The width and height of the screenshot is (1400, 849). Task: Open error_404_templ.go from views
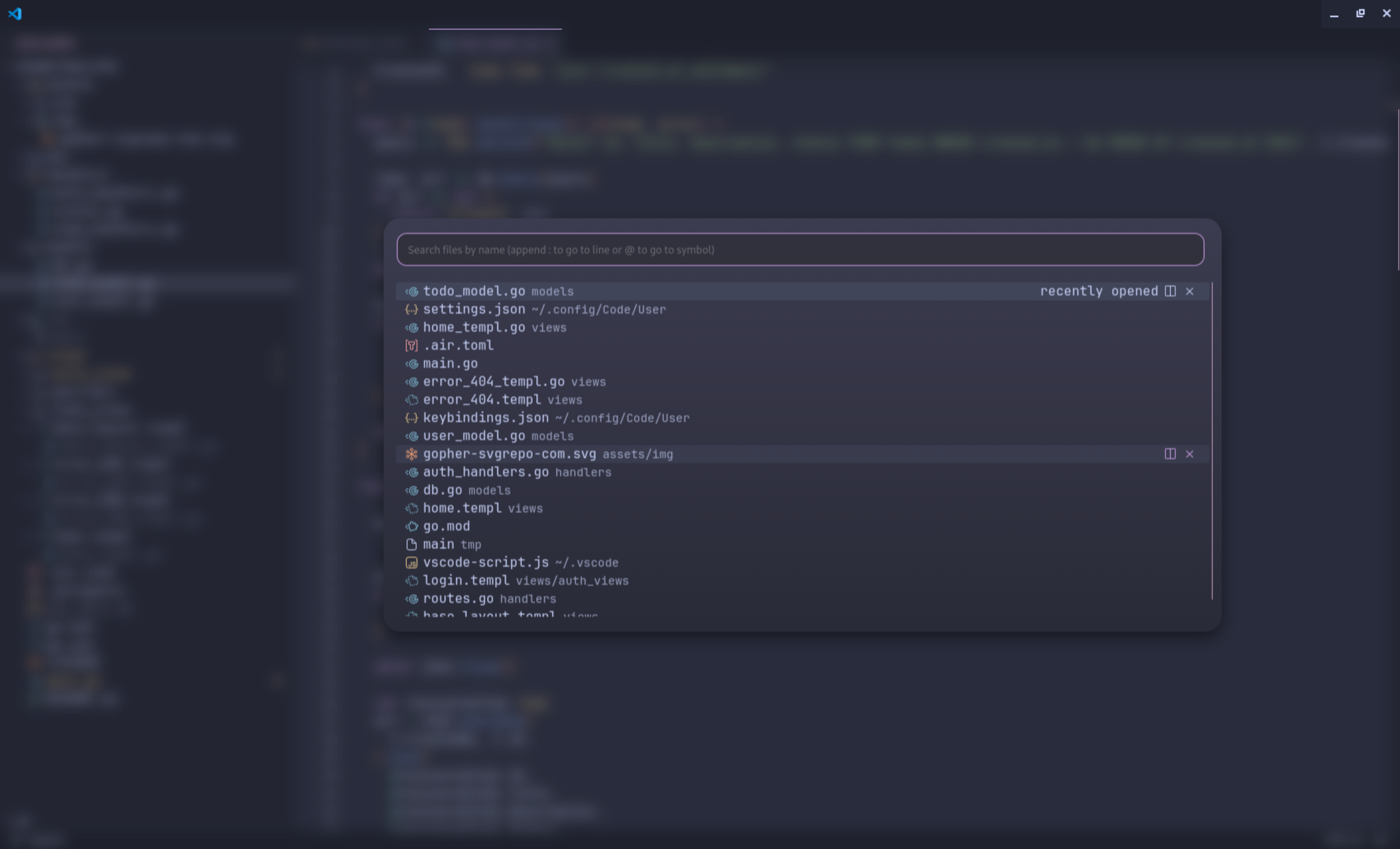(x=802, y=382)
